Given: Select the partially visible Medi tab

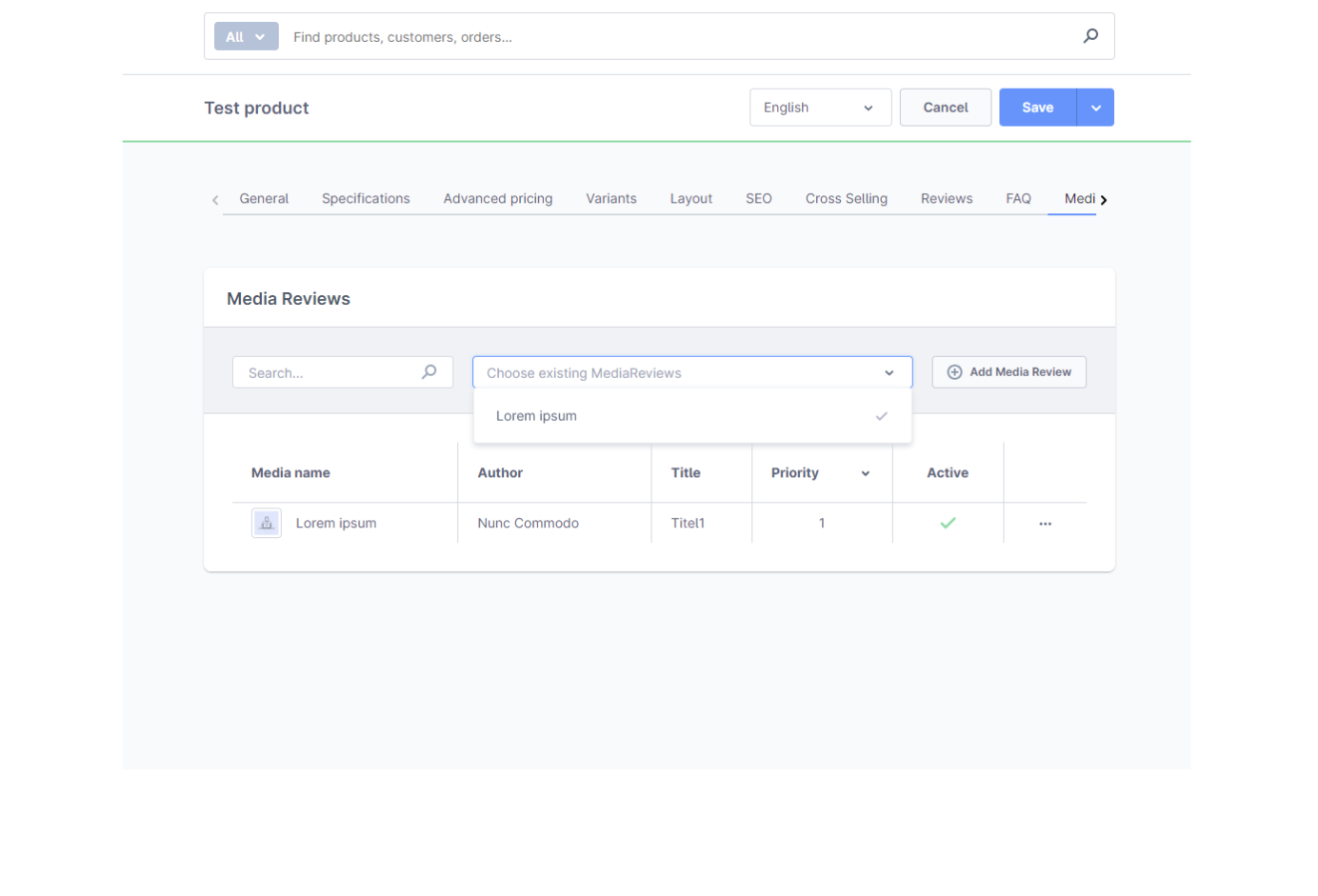Looking at the screenshot, I should click(1079, 199).
